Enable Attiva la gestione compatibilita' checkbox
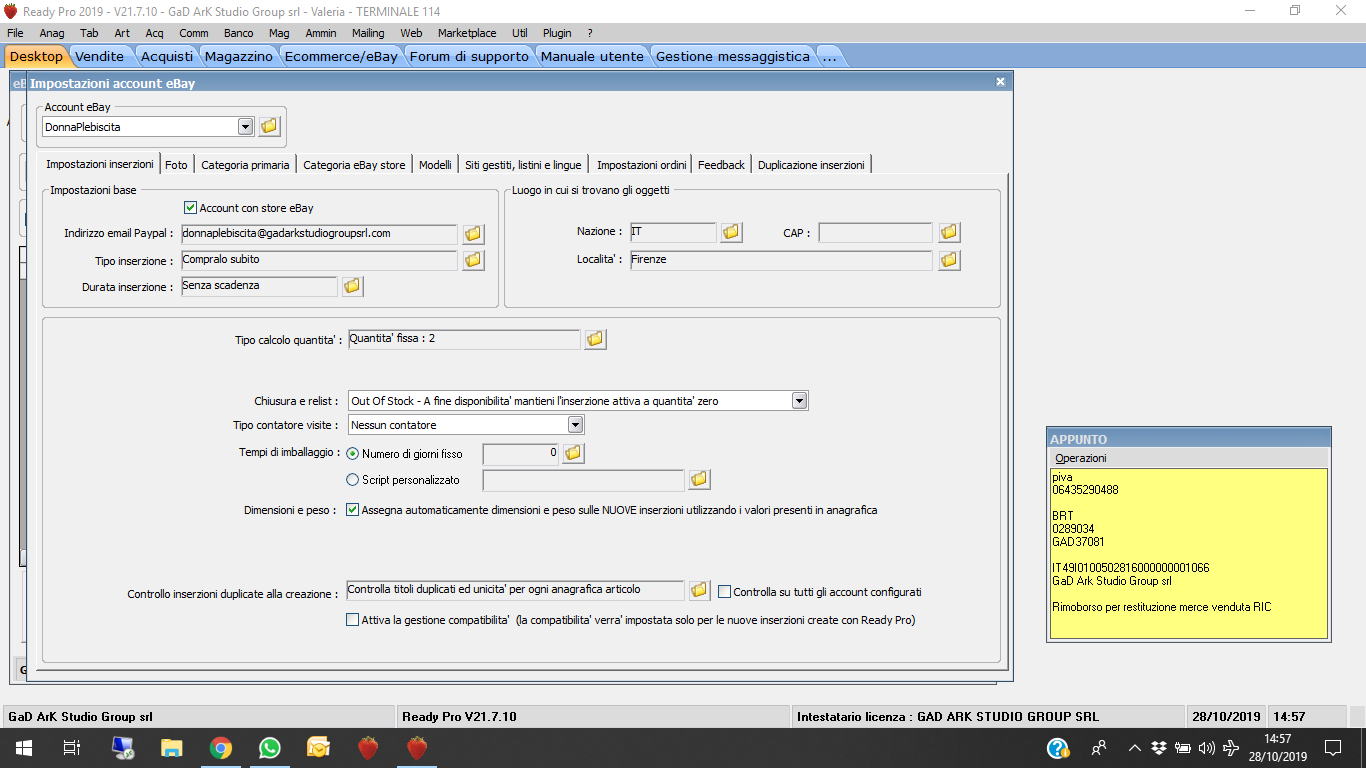The image size is (1366, 768). pos(352,620)
